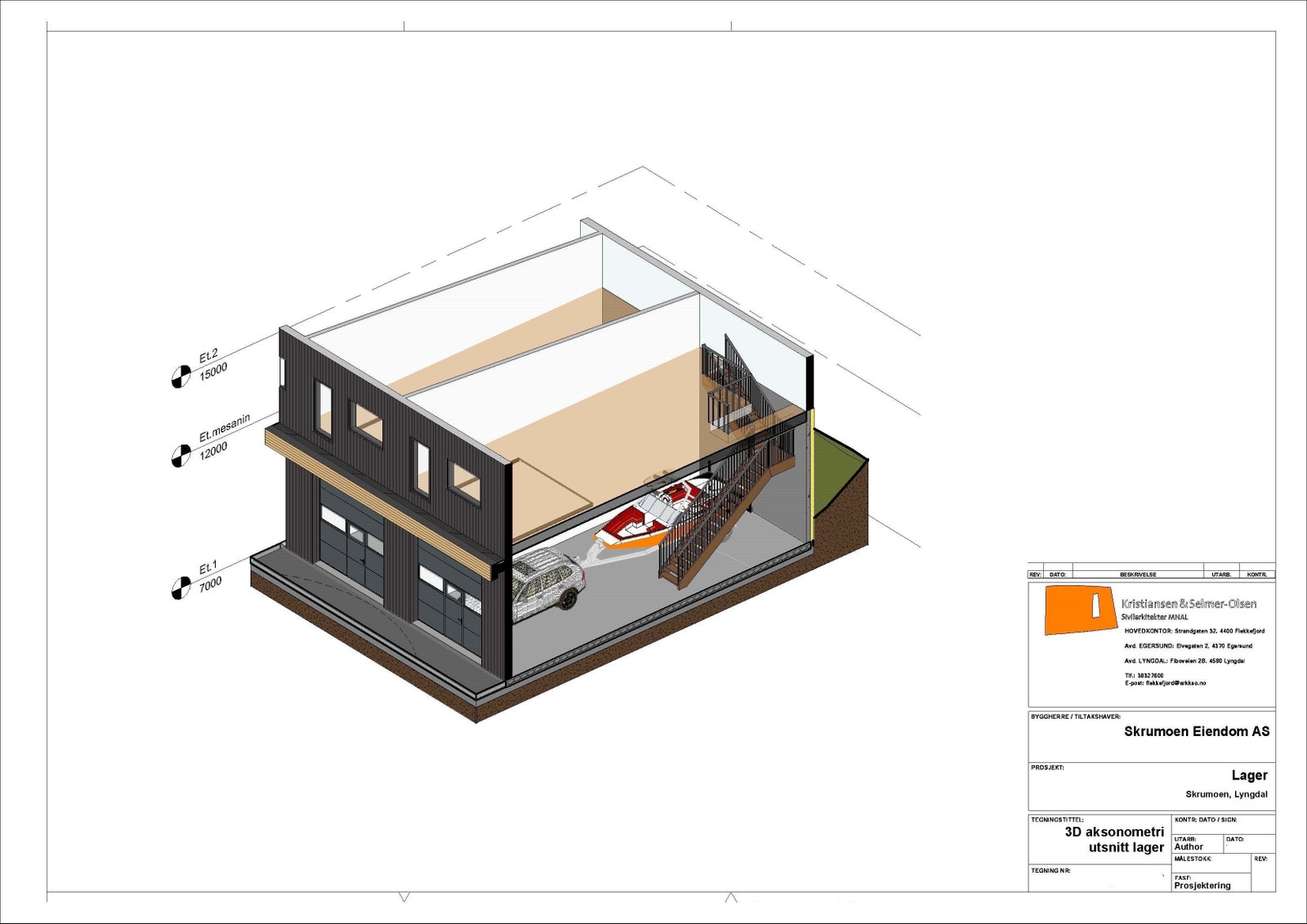Click the Et.1 7000 level marker symbol
The width and height of the screenshot is (1307, 924).
(181, 588)
